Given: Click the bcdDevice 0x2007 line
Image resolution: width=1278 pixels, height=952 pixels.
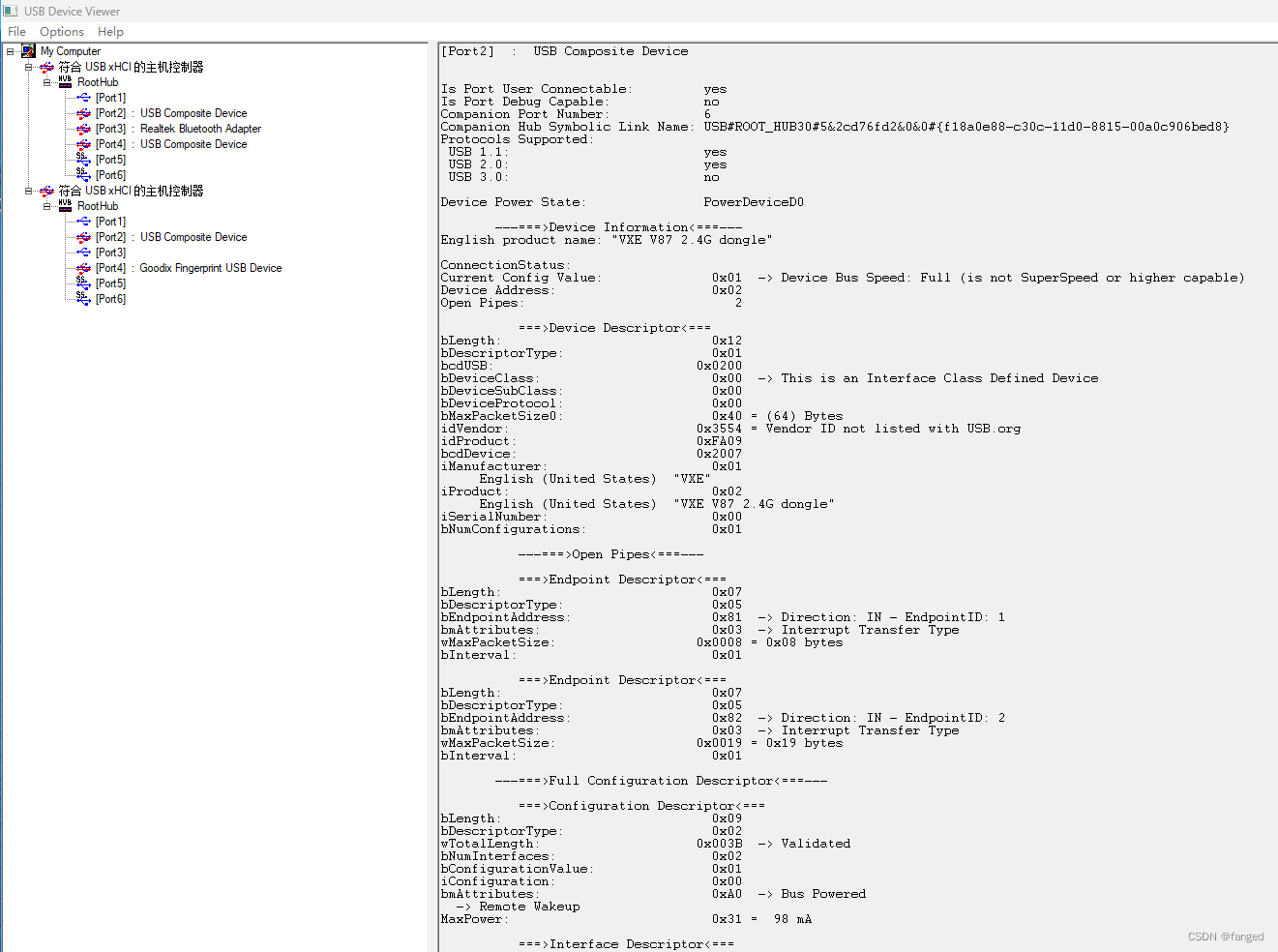Looking at the screenshot, I should (591, 454).
